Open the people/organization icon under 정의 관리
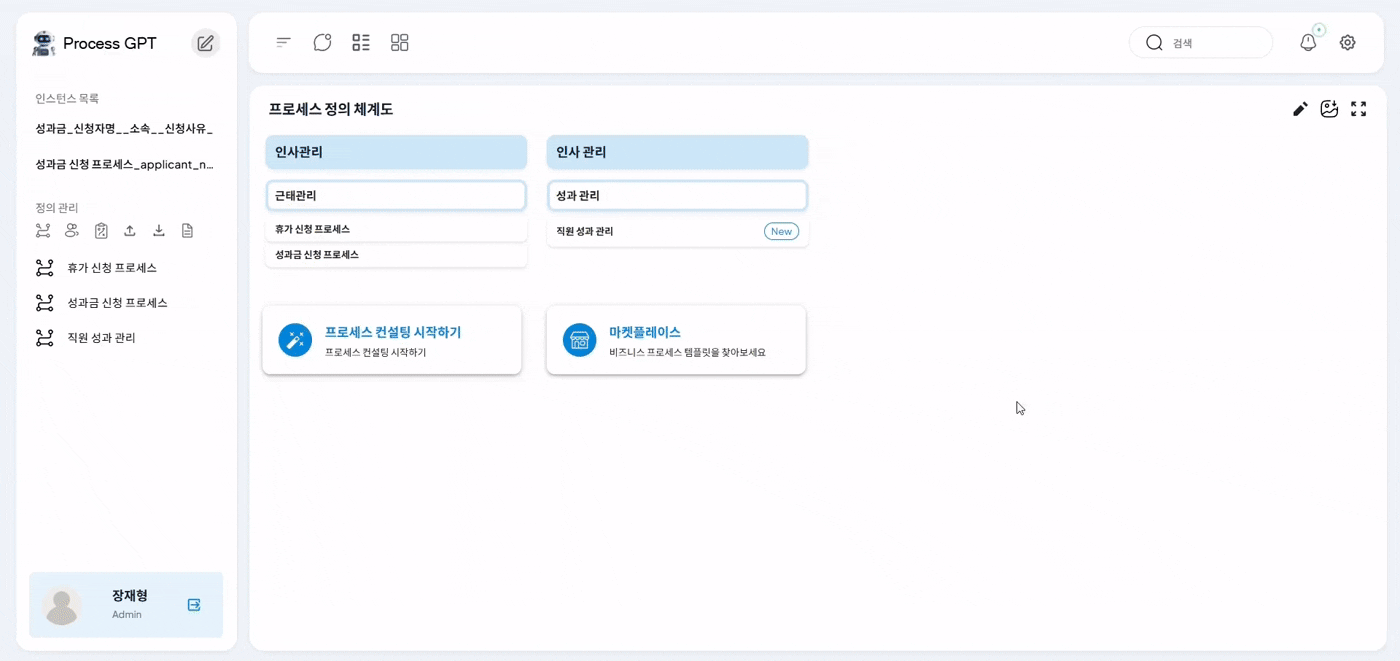This screenshot has width=1400, height=661. pos(72,231)
